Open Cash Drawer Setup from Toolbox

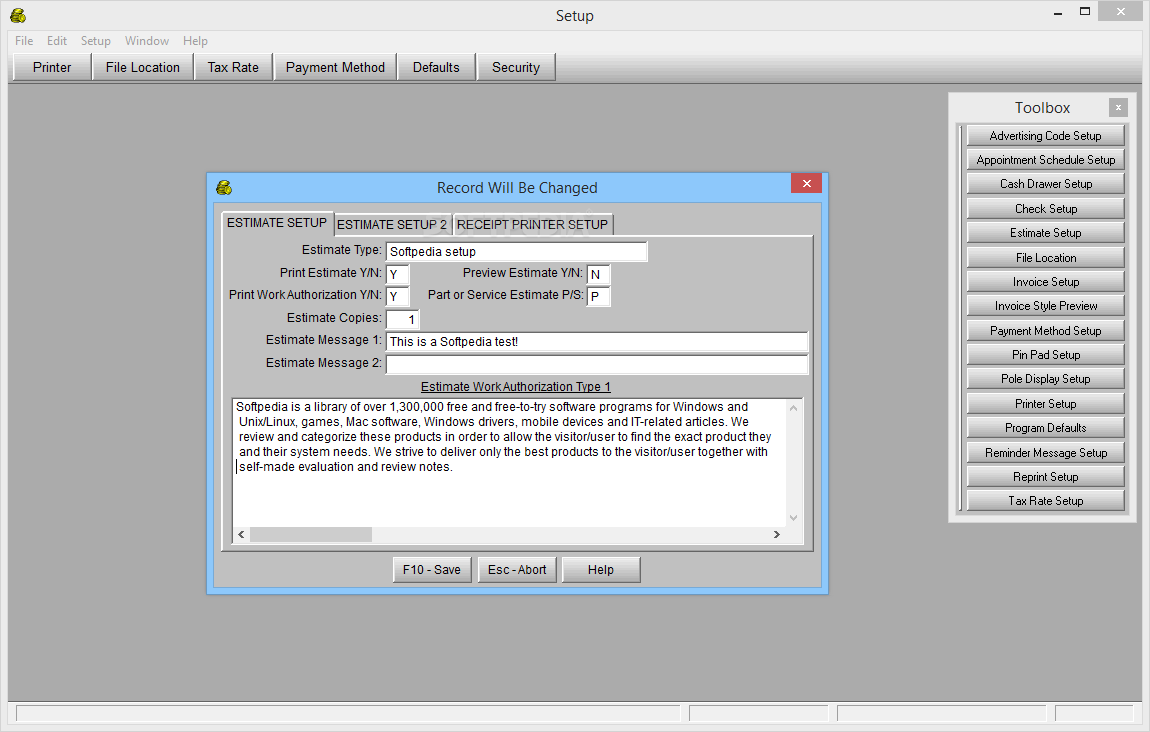tap(1045, 184)
